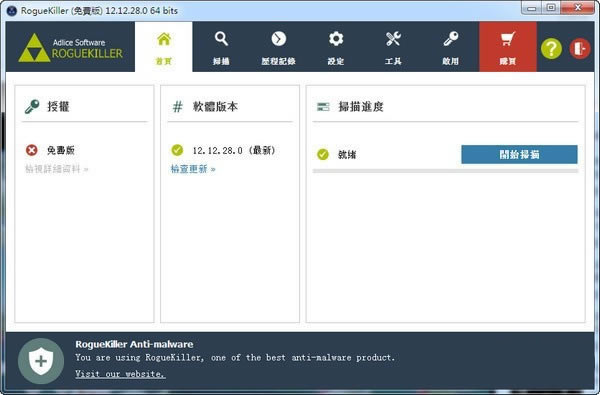Click the 授權 panel heading

coord(58,106)
